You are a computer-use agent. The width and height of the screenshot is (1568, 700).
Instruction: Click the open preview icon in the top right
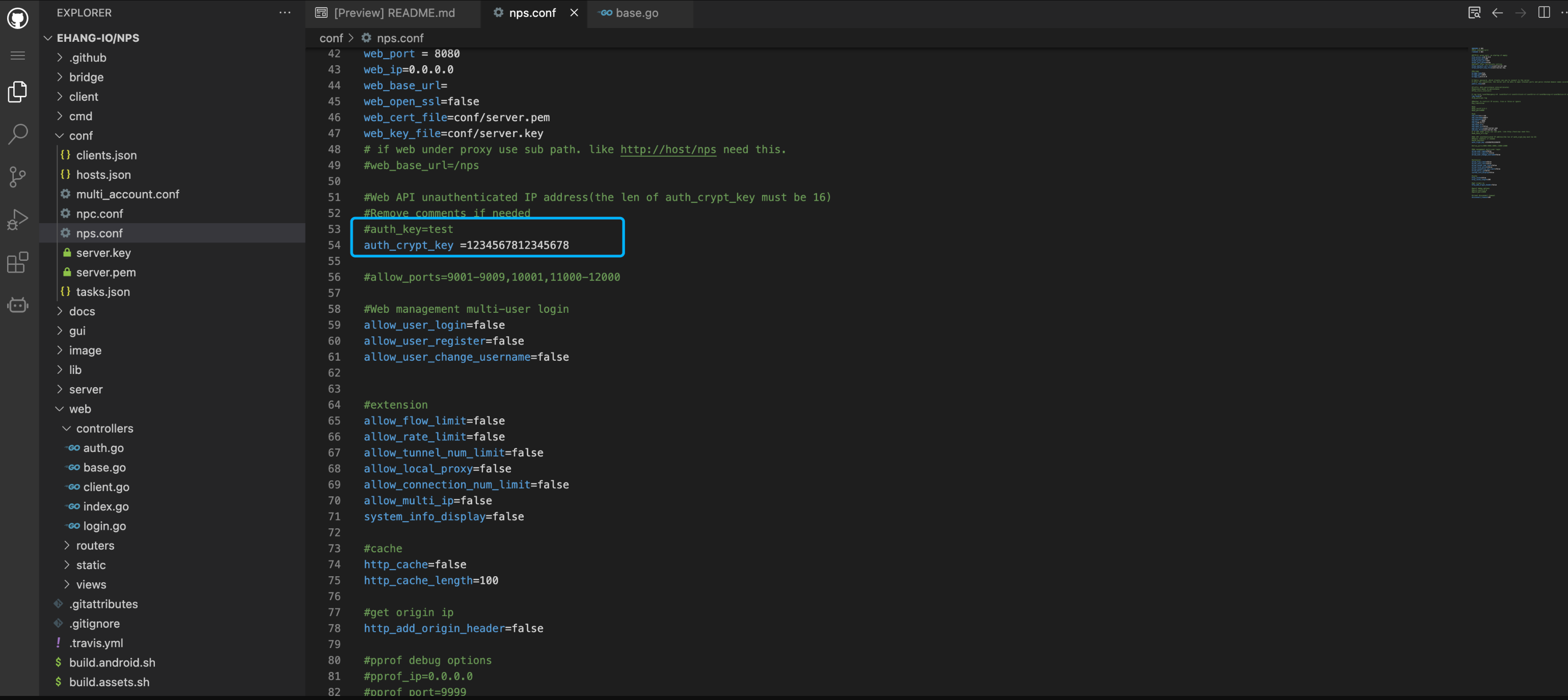point(1474,13)
